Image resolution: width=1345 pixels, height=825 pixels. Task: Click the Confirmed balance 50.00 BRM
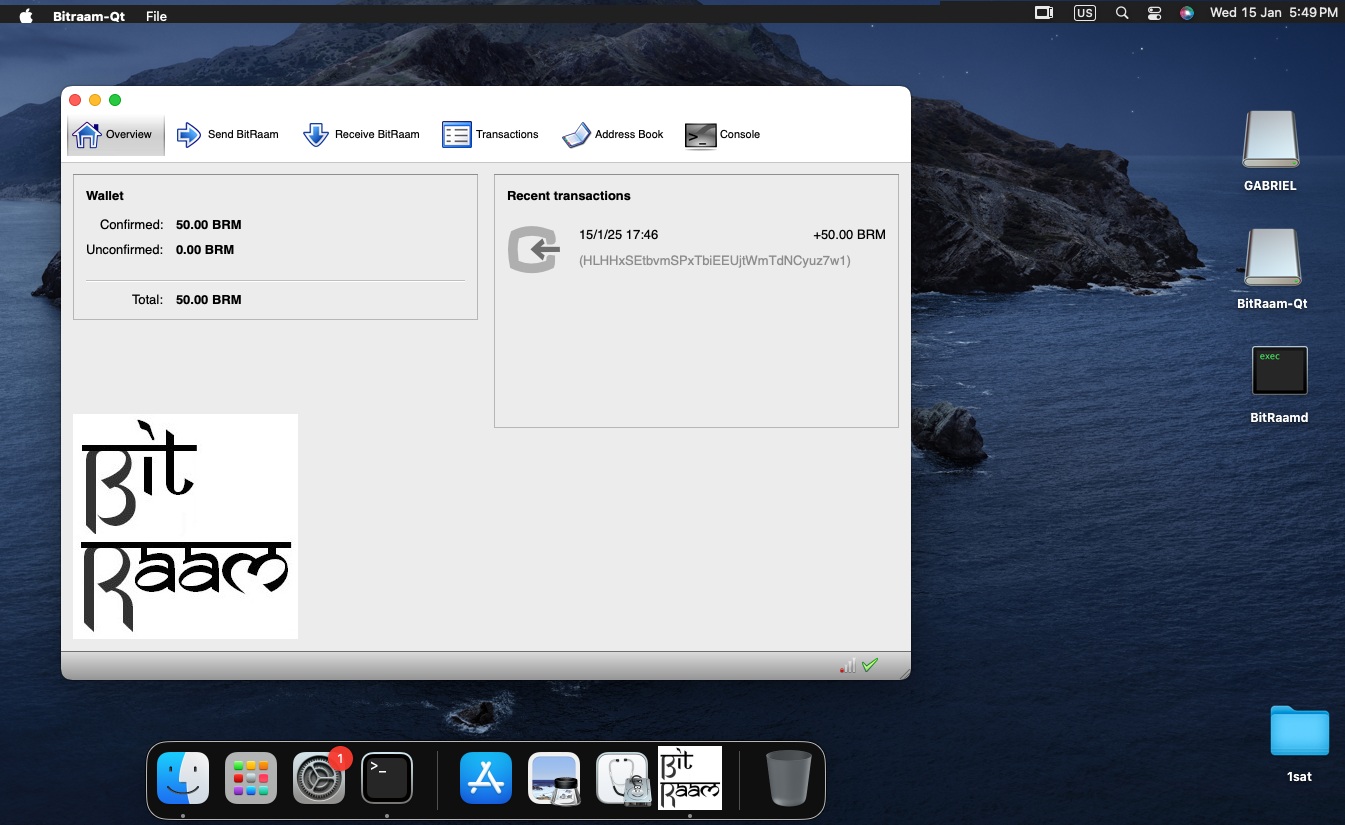coord(208,225)
